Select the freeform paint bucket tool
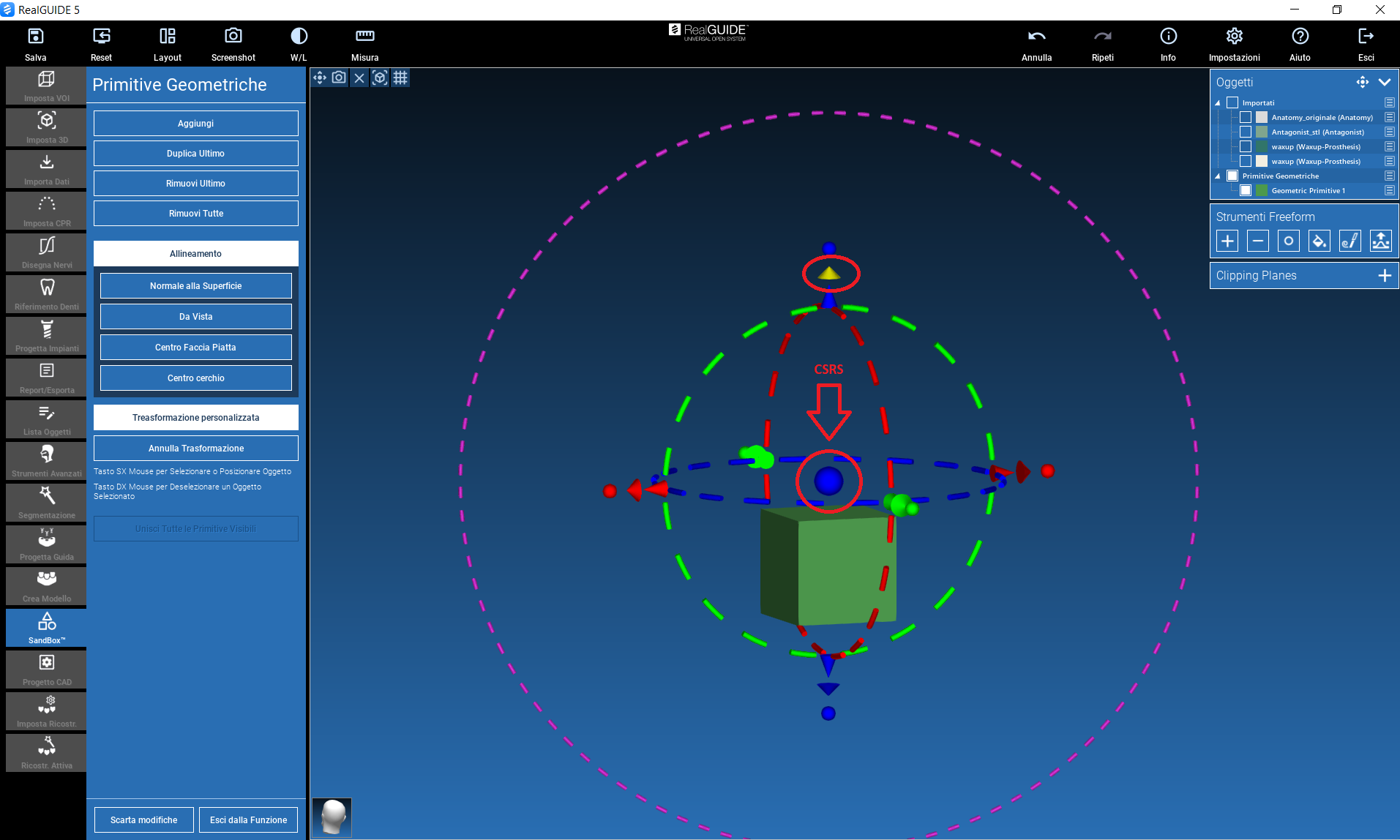1400x840 pixels. pyautogui.click(x=1319, y=241)
